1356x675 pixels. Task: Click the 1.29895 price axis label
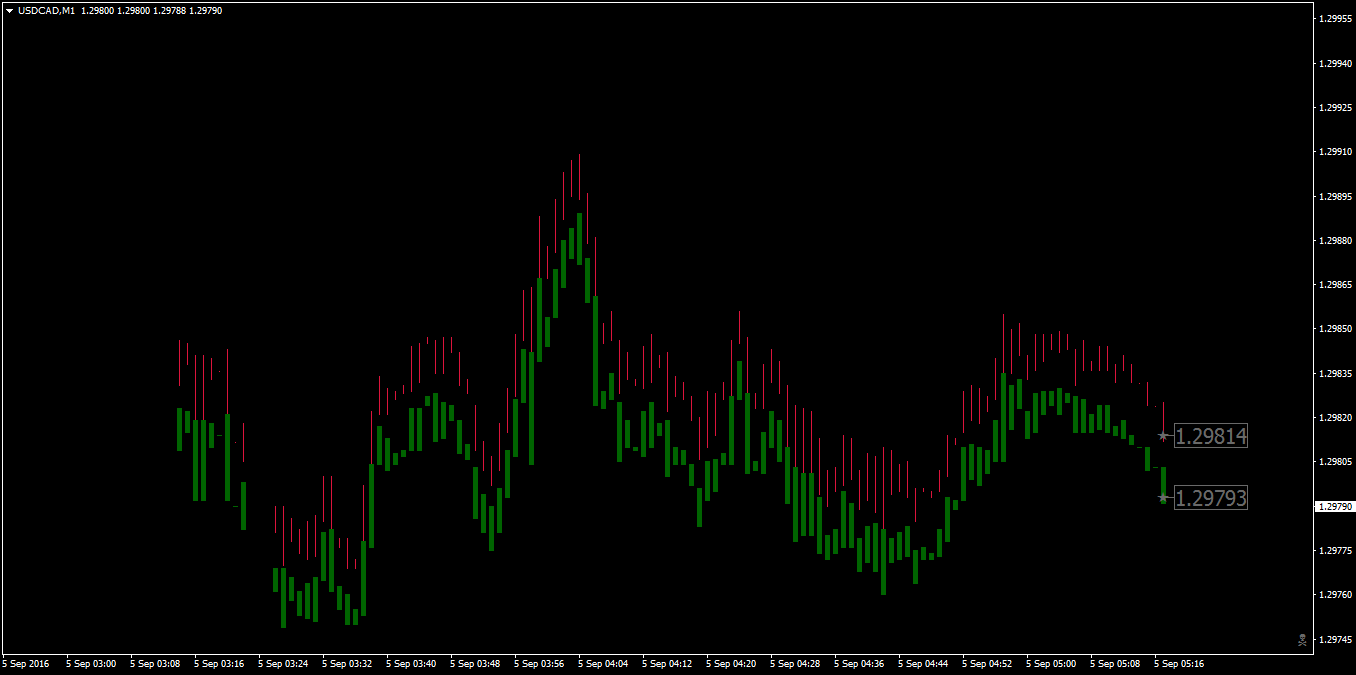click(x=1336, y=197)
